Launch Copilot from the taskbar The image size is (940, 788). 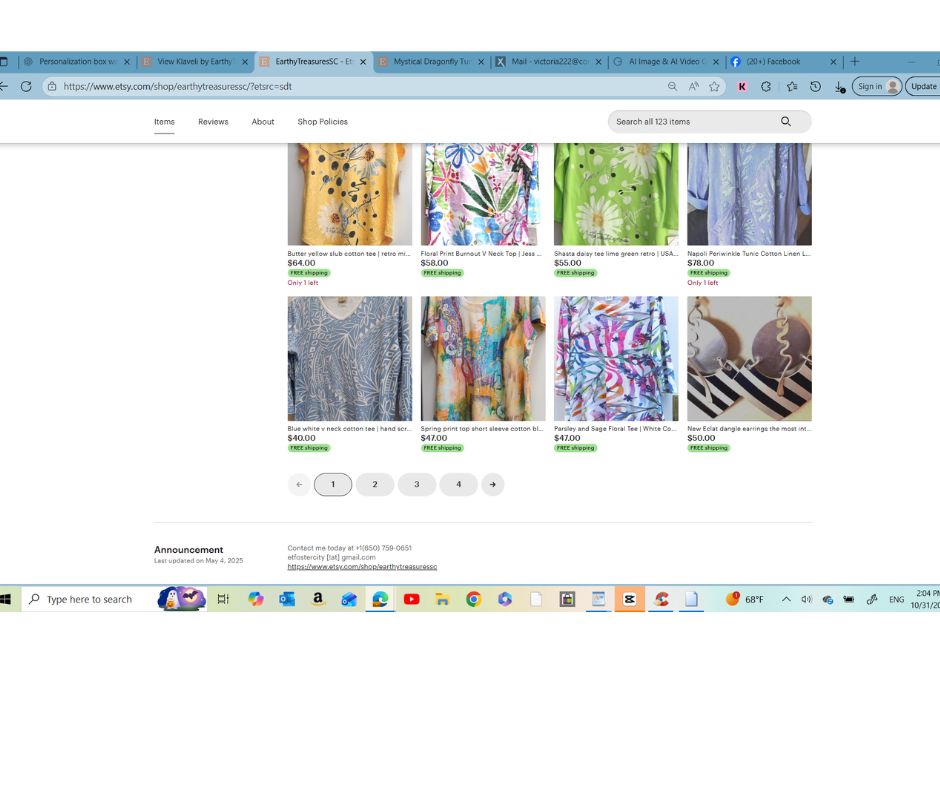click(x=256, y=598)
